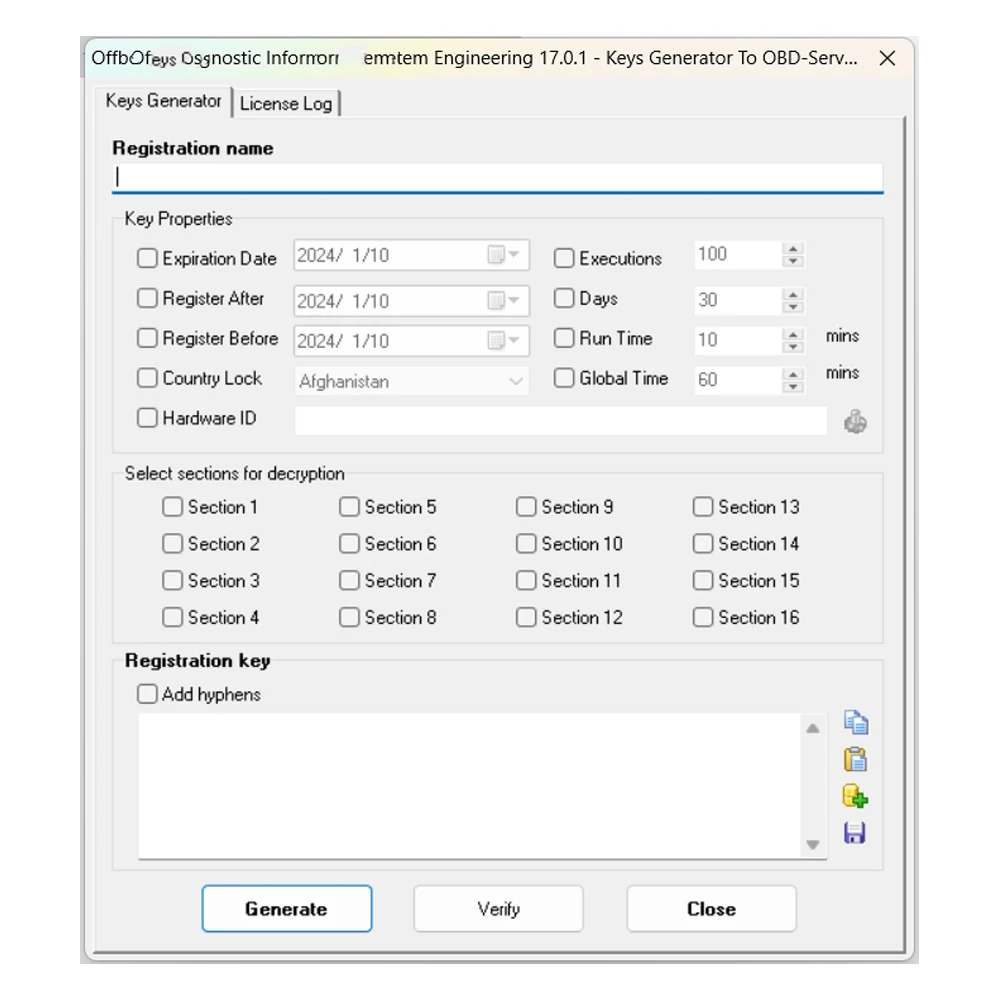This screenshot has width=1000, height=1000.
Task: Open the Expiration Date calendar picker
Action: point(504,256)
